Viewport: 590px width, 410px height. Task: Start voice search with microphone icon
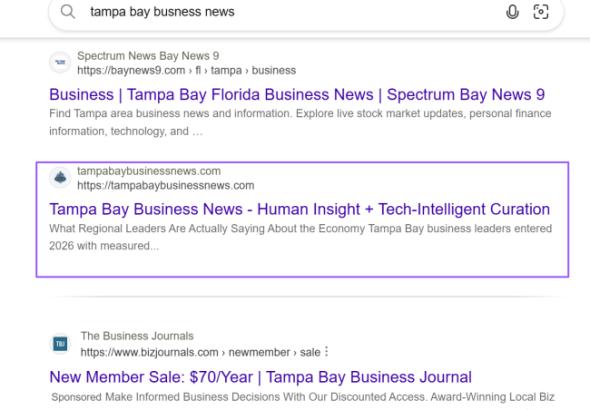pyautogui.click(x=512, y=12)
